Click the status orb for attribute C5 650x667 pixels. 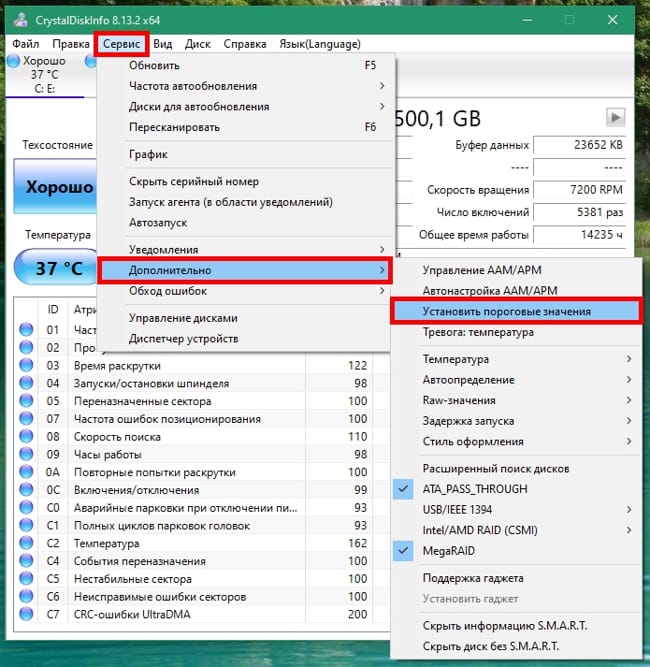point(26,579)
